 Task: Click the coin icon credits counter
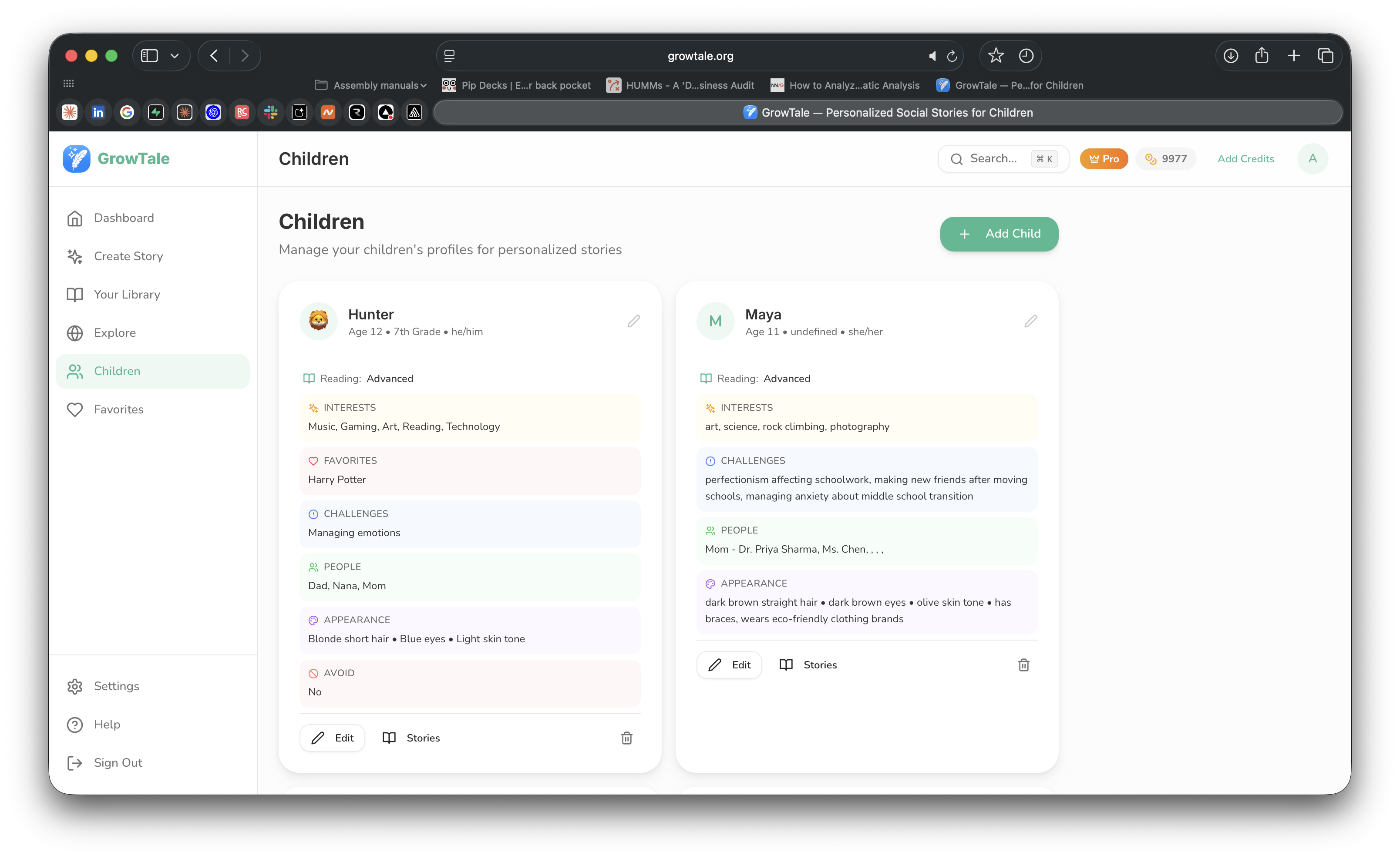tap(1151, 159)
